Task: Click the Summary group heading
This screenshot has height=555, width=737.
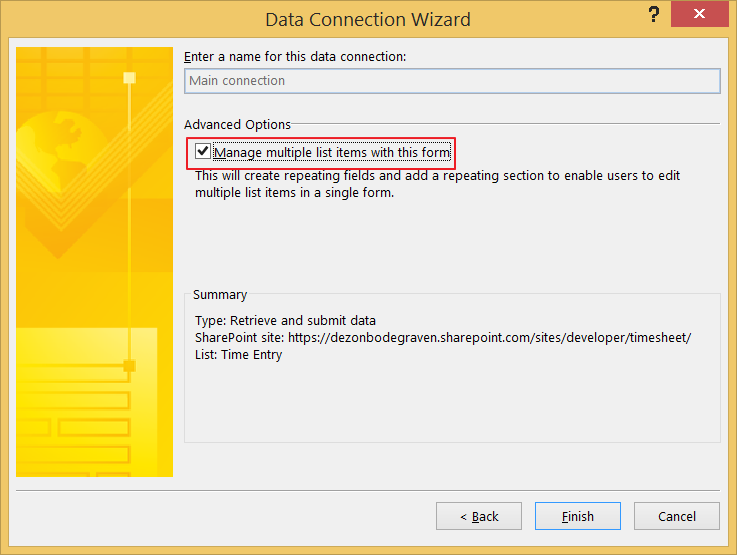Action: click(220, 295)
